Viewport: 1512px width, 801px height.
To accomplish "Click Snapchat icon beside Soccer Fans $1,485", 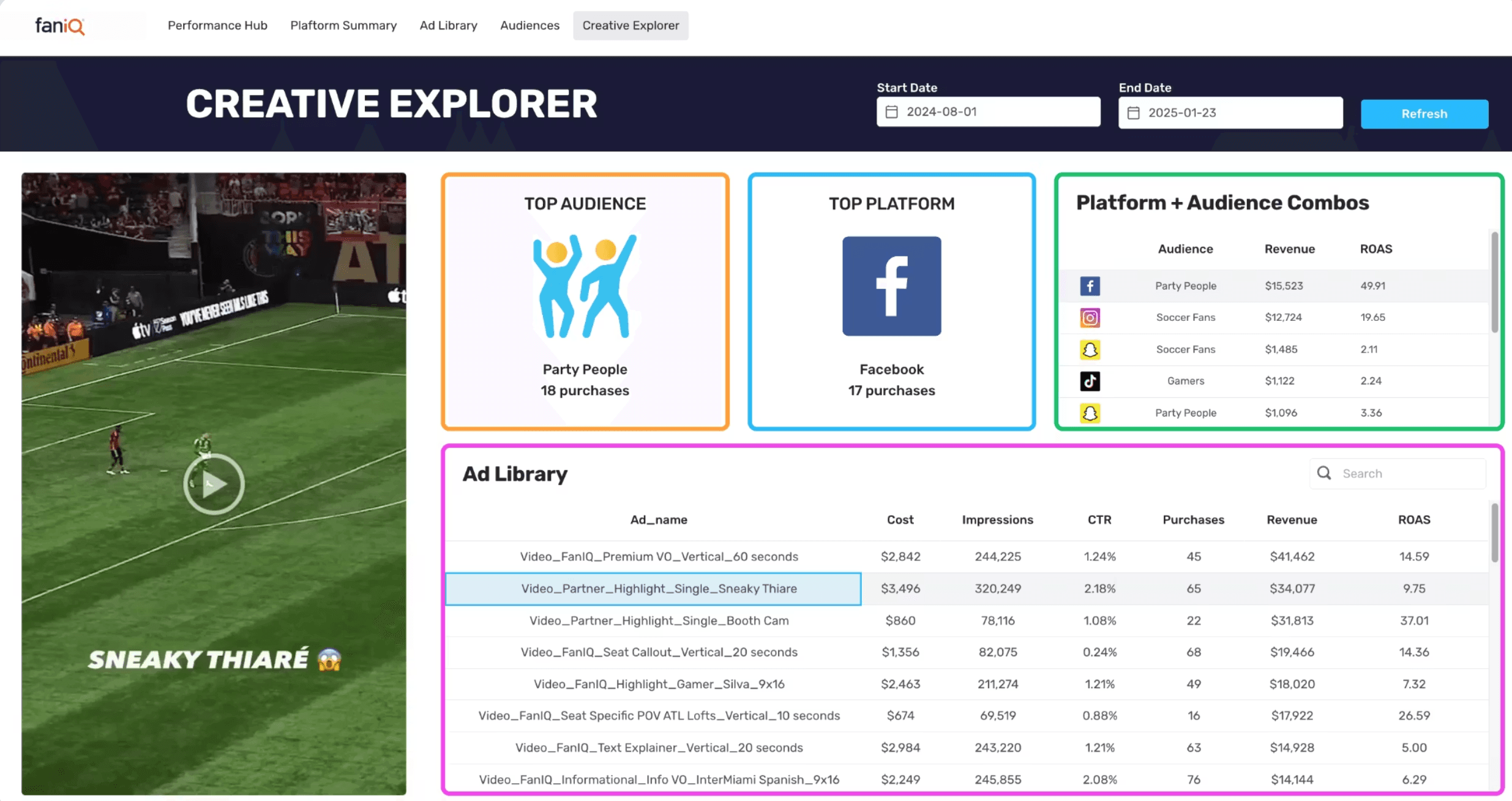I will pyautogui.click(x=1090, y=350).
